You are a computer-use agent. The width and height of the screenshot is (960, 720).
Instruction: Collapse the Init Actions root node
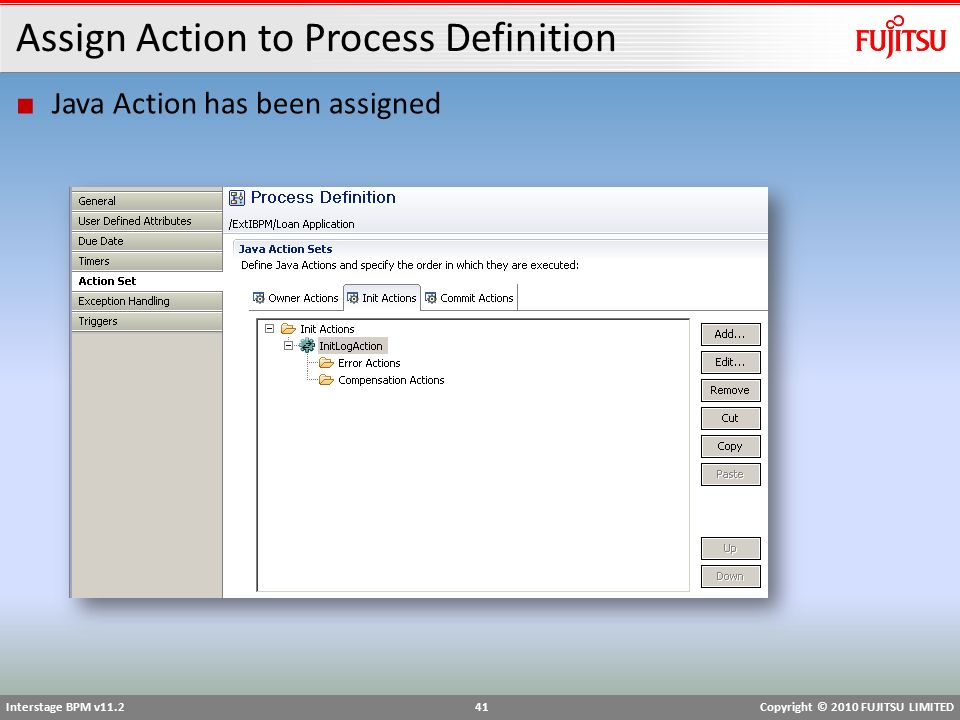click(x=269, y=329)
